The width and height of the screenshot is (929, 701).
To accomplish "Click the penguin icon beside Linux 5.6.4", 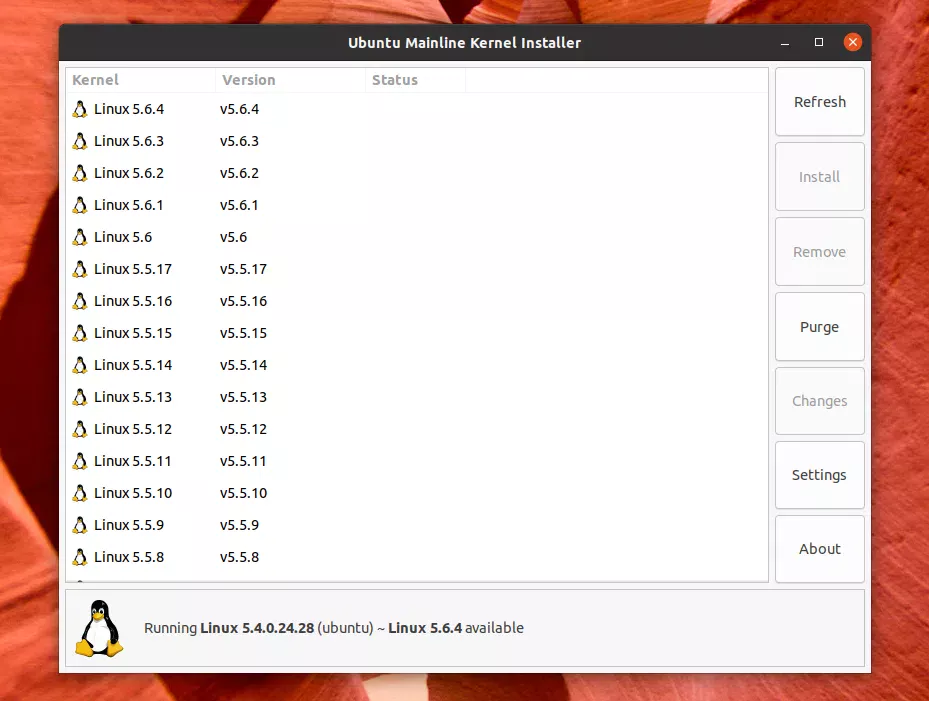I will click(x=80, y=109).
